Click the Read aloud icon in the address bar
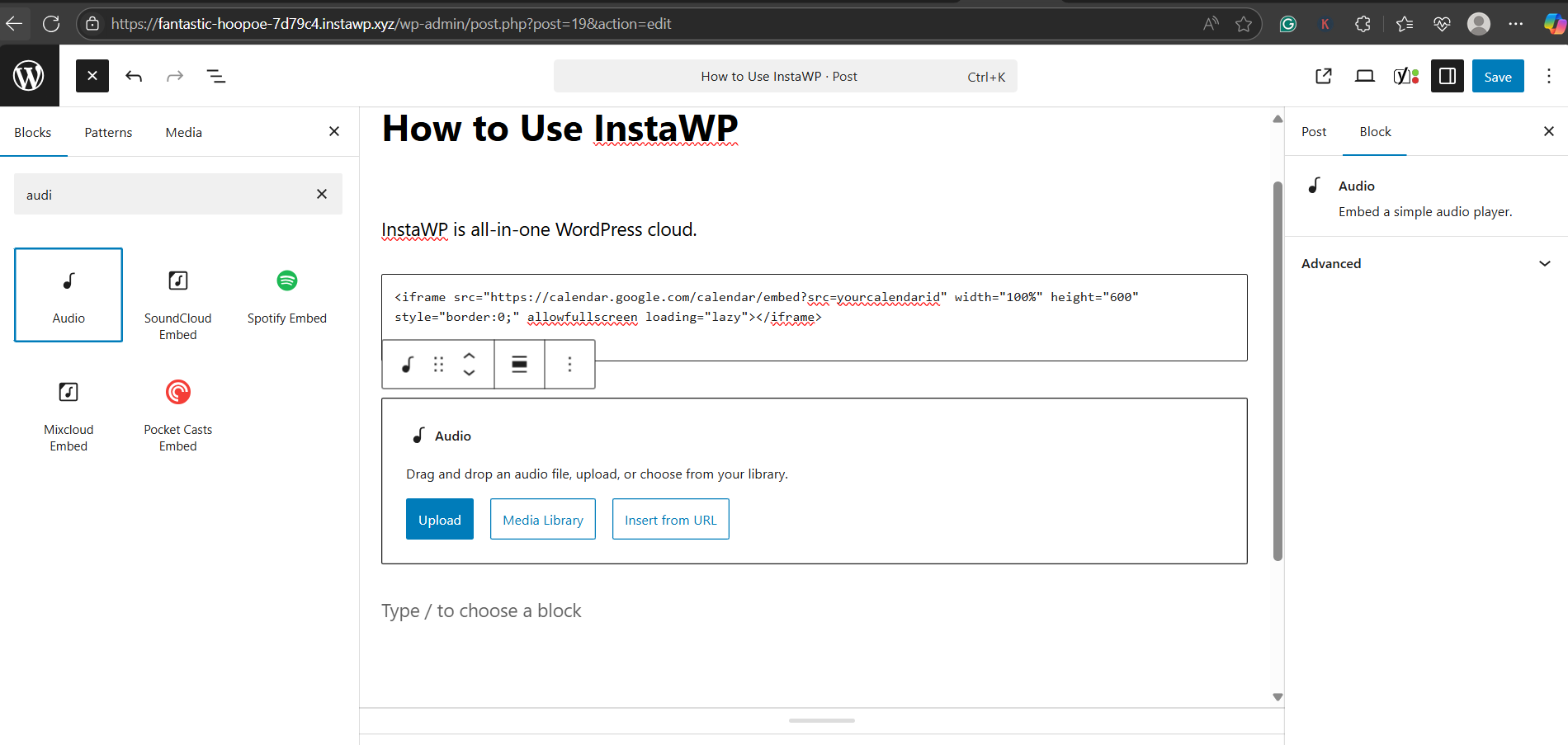1568x745 pixels. pos(1211,24)
